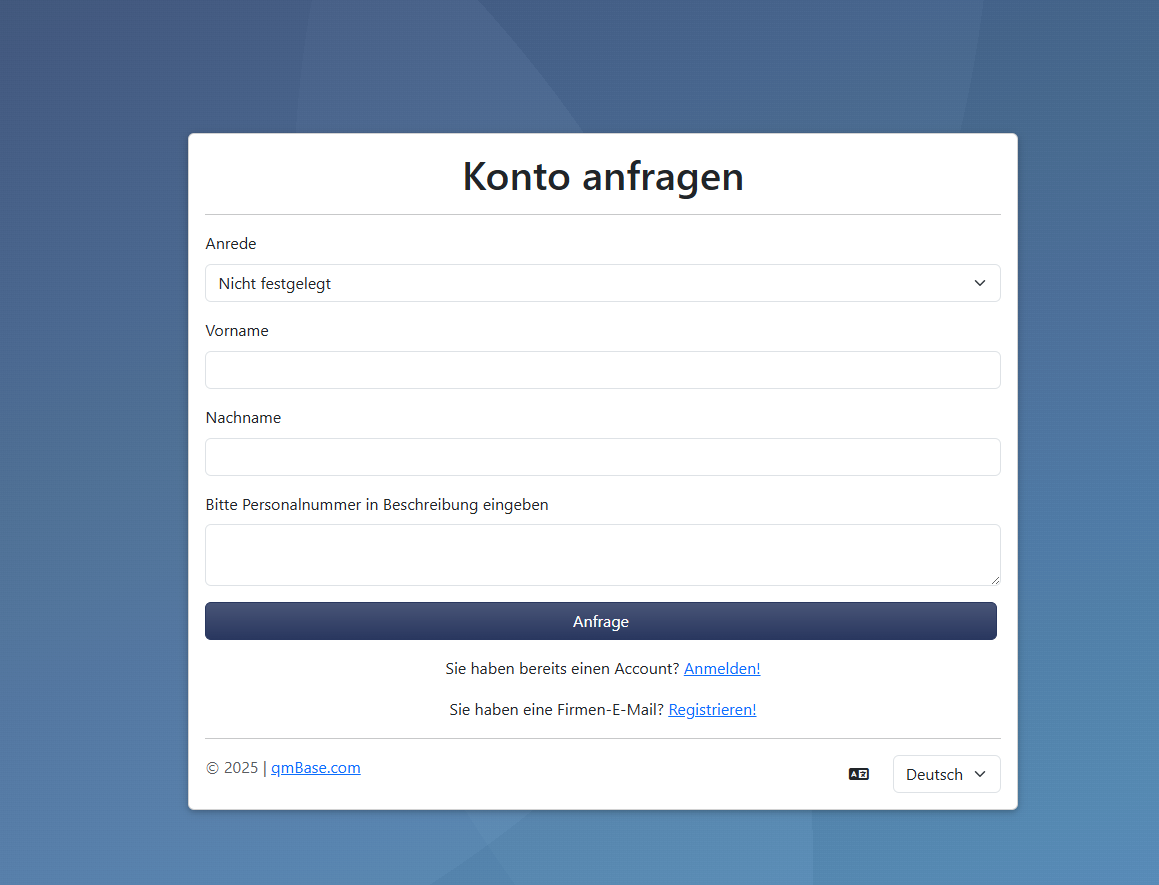
Task: Follow the Anmelden! login link
Action: pyautogui.click(x=721, y=669)
